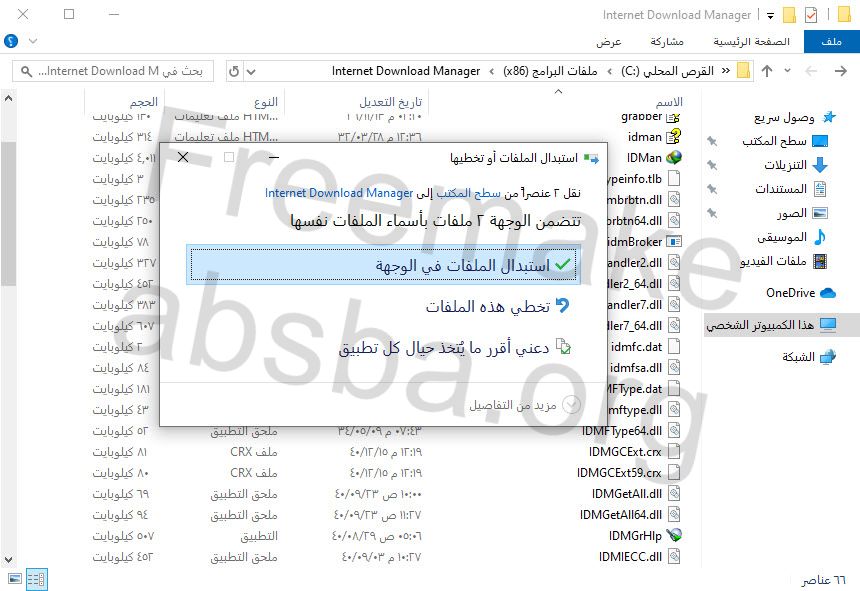
Task: Navigate using the right-pointing arrow button
Action: pos(840,71)
